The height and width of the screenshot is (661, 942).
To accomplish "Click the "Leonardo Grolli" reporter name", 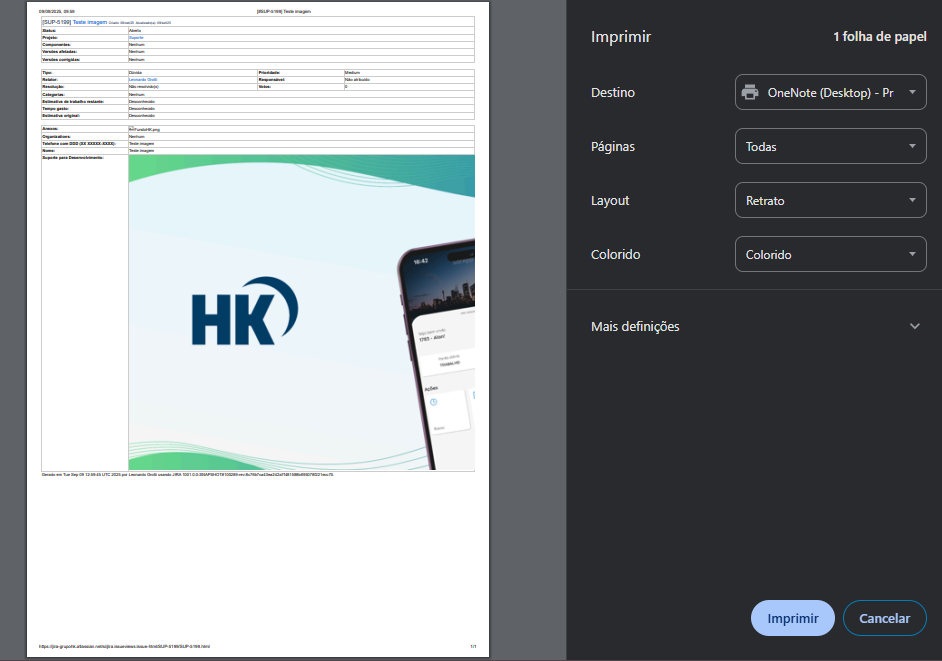I will pyautogui.click(x=143, y=80).
